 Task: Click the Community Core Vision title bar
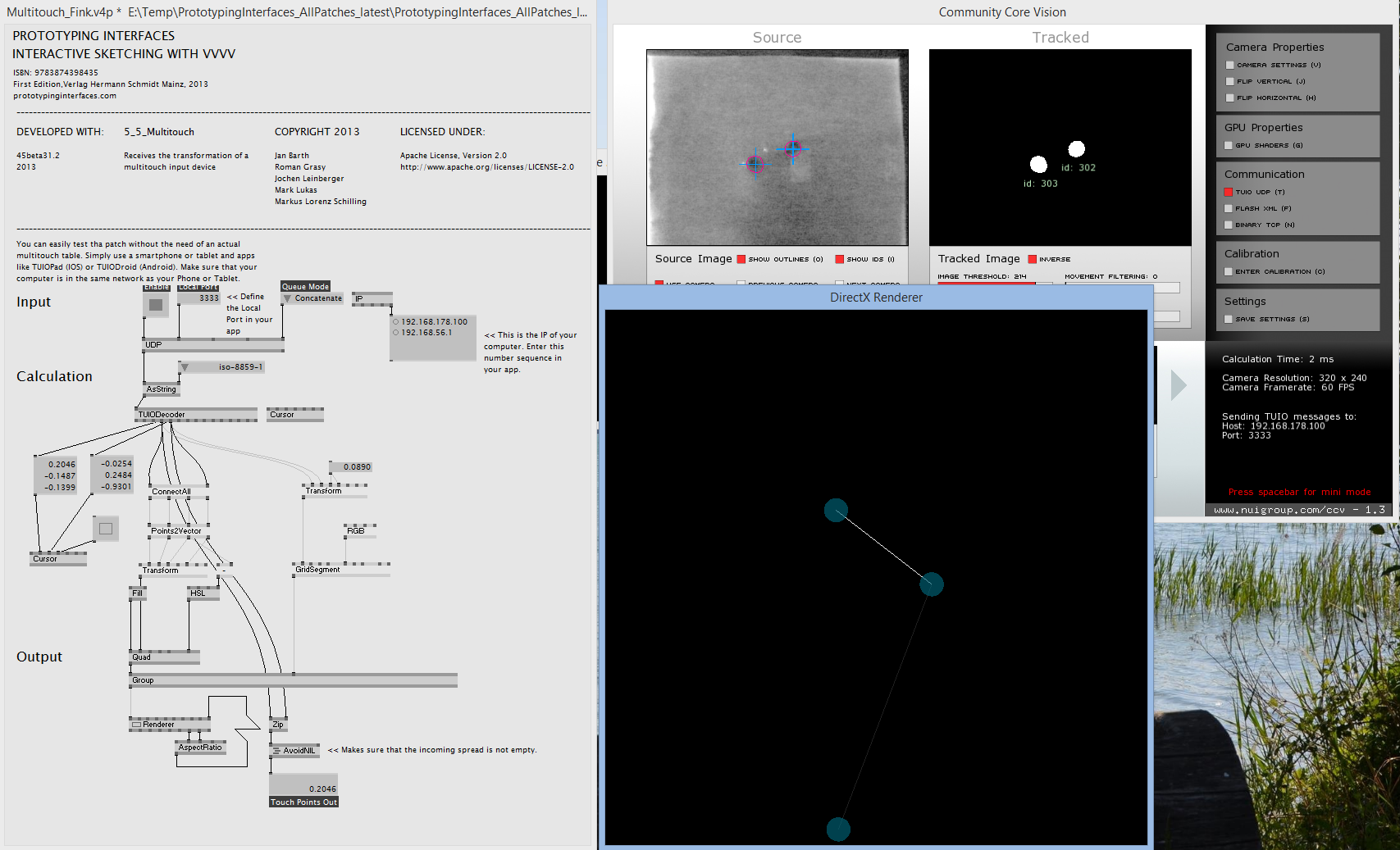1001,12
